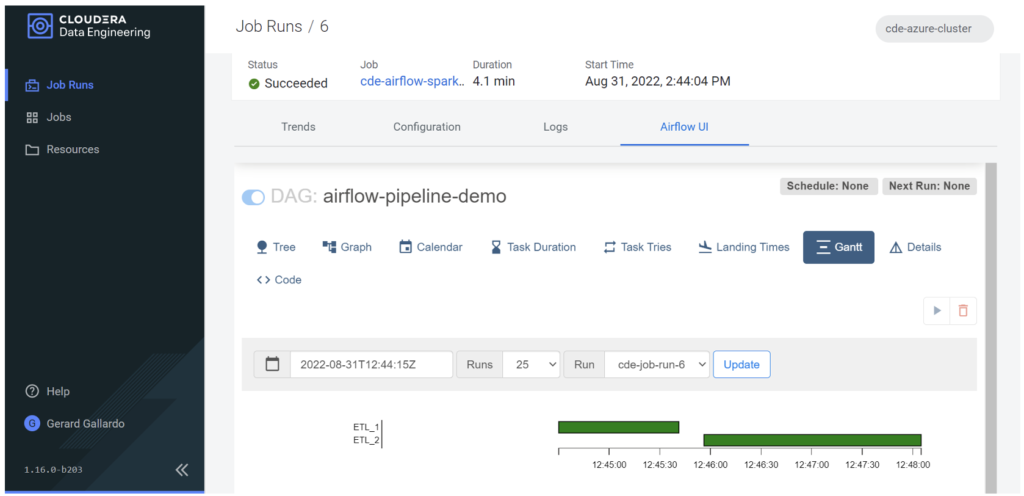
Task: Open the Tree view
Action: tap(276, 247)
